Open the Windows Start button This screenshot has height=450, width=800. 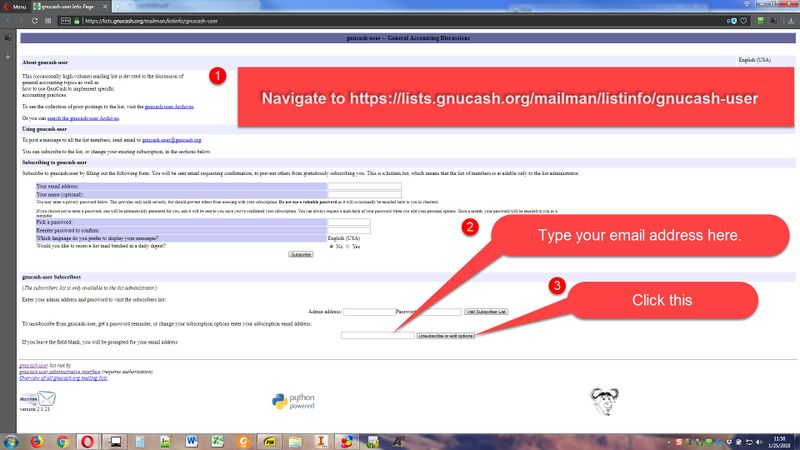(x=11, y=442)
